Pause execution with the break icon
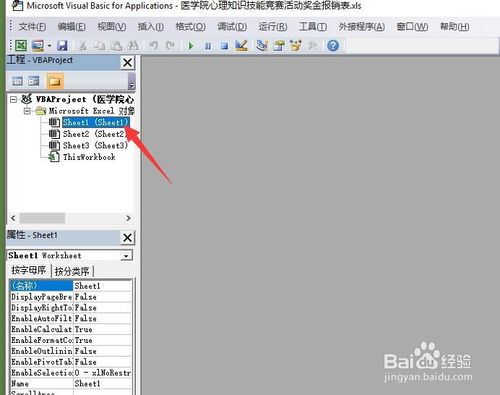This screenshot has height=395, width=500. point(208,46)
